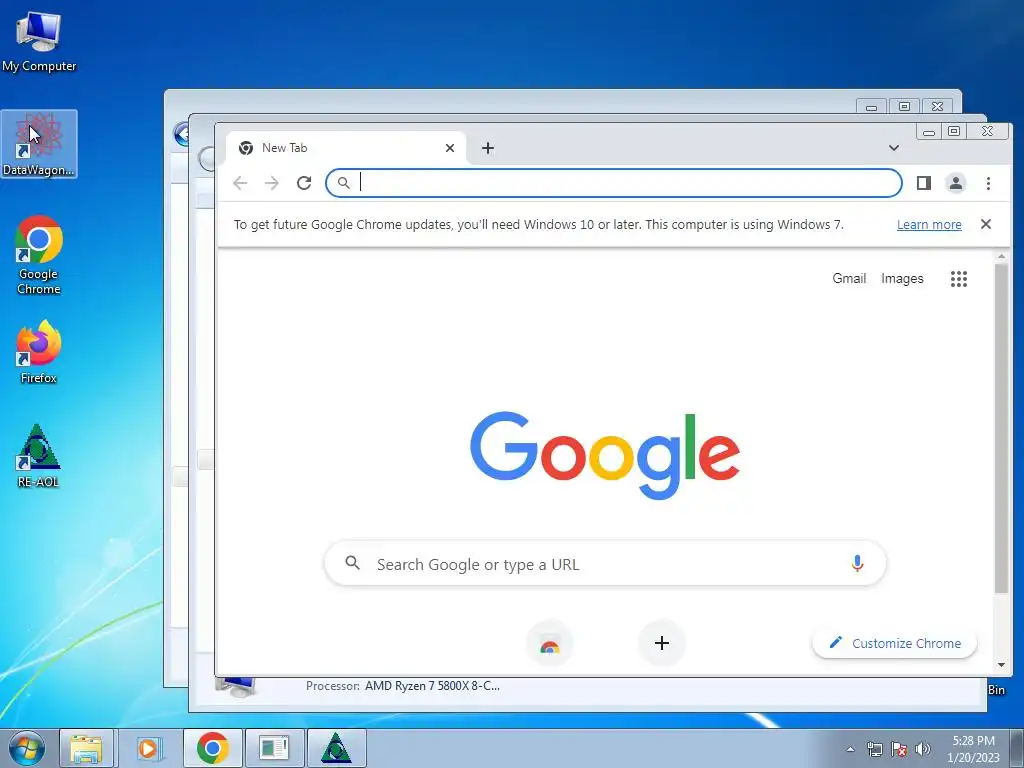The width and height of the screenshot is (1024, 768).
Task: Click the Search Google or type a URL box
Action: (x=605, y=564)
